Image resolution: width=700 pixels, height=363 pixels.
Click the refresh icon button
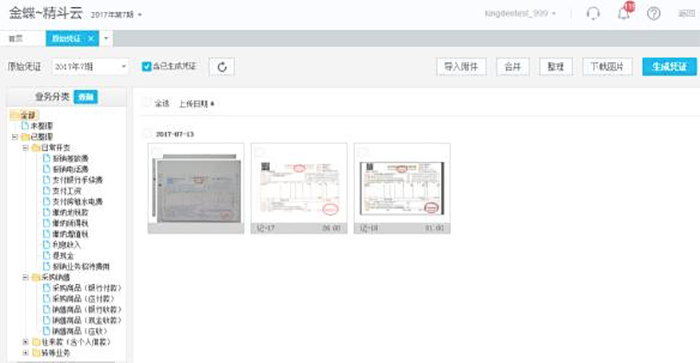point(222,67)
